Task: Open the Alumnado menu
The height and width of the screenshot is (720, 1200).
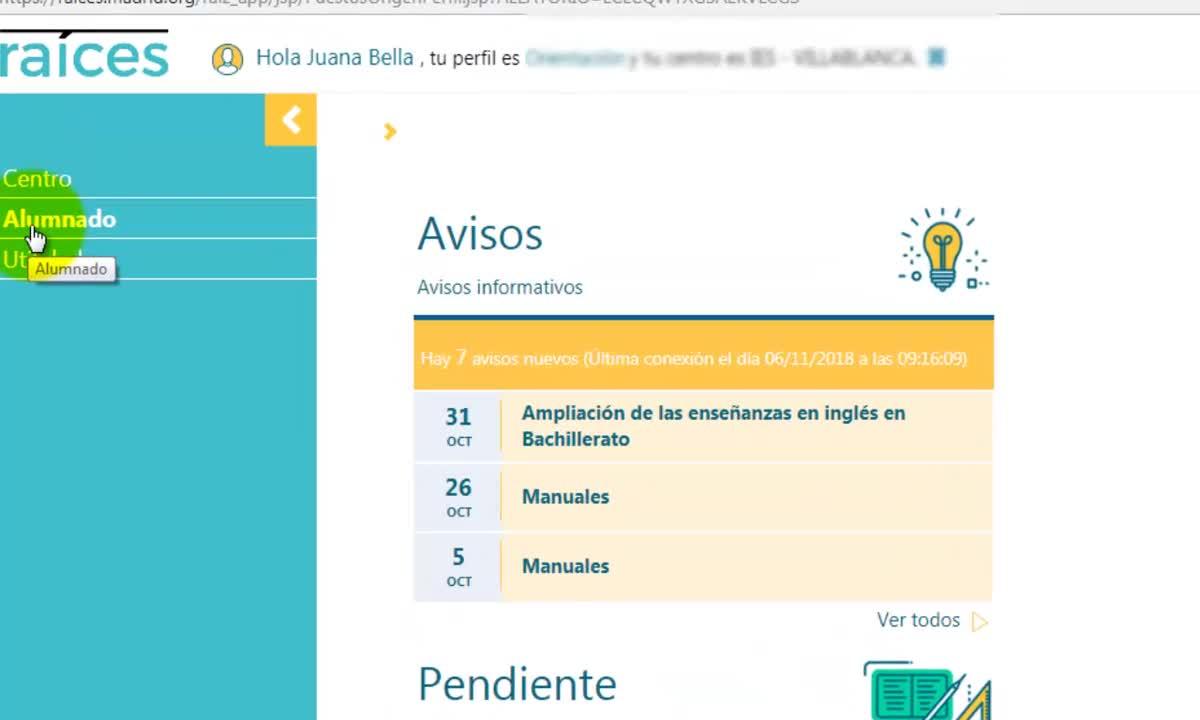Action: click(x=59, y=219)
